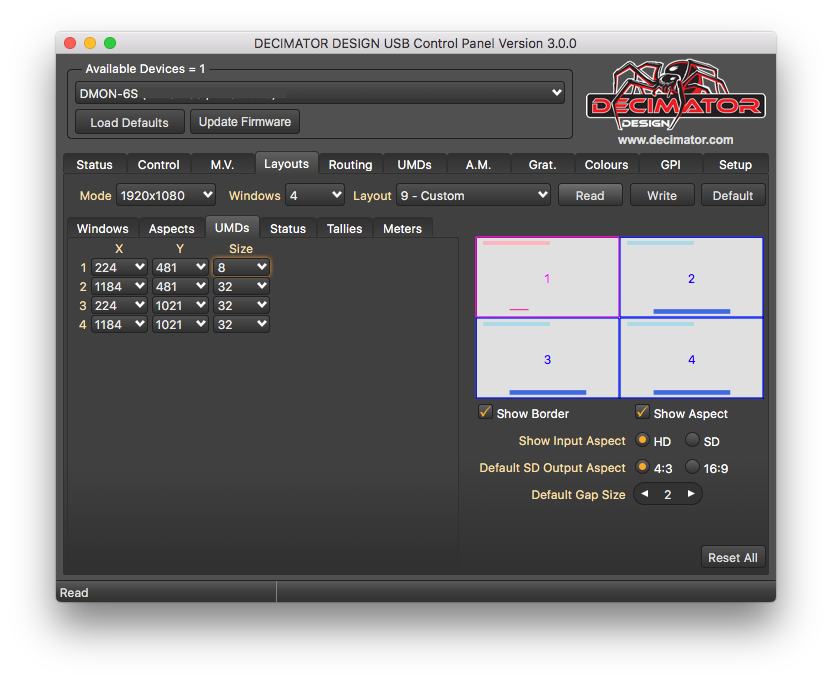Open row 4 Y dropdown showing 1021
This screenshot has height=682, width=832.
180,325
